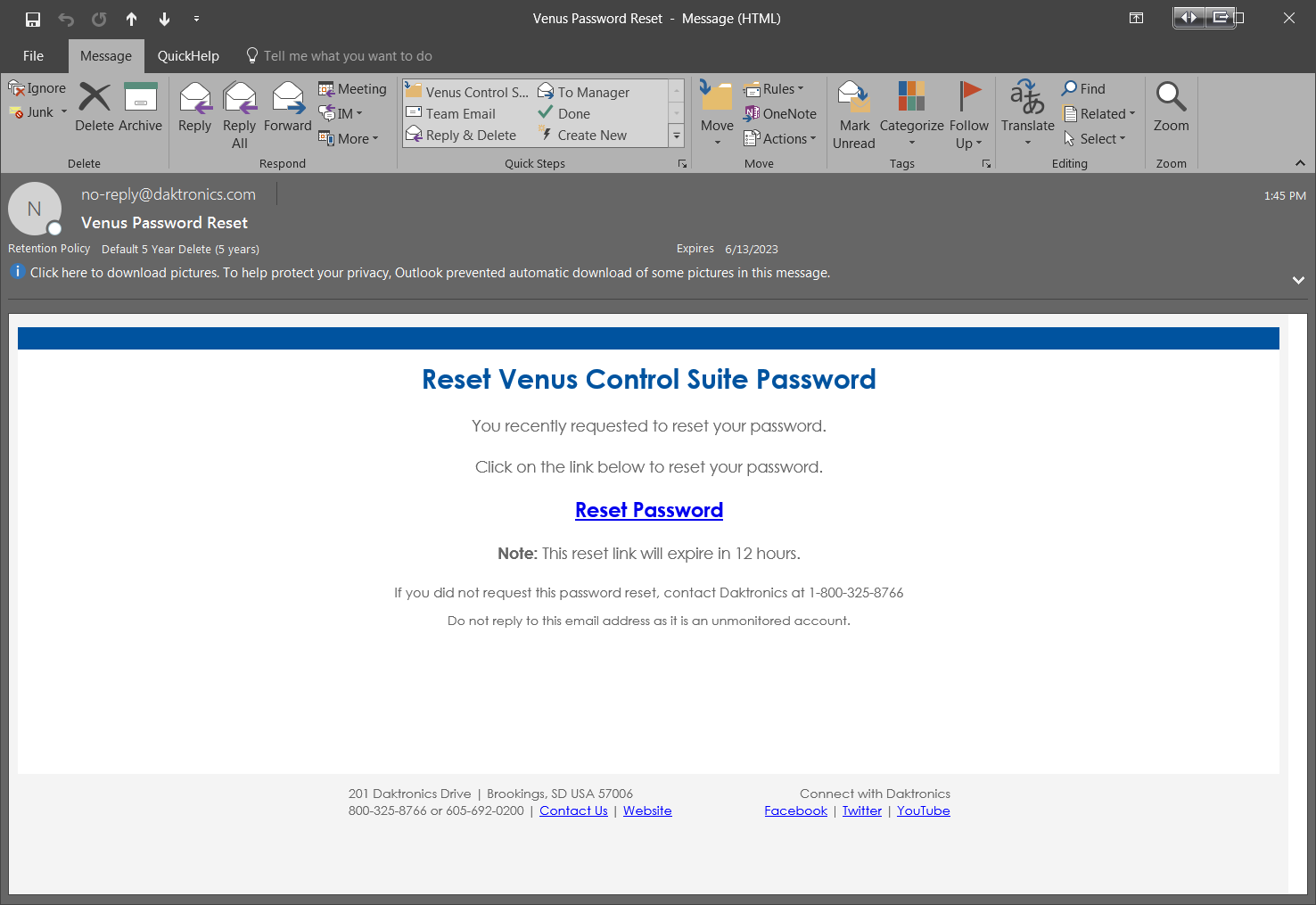Translate this message
Image resolution: width=1316 pixels, height=905 pixels.
[1027, 114]
